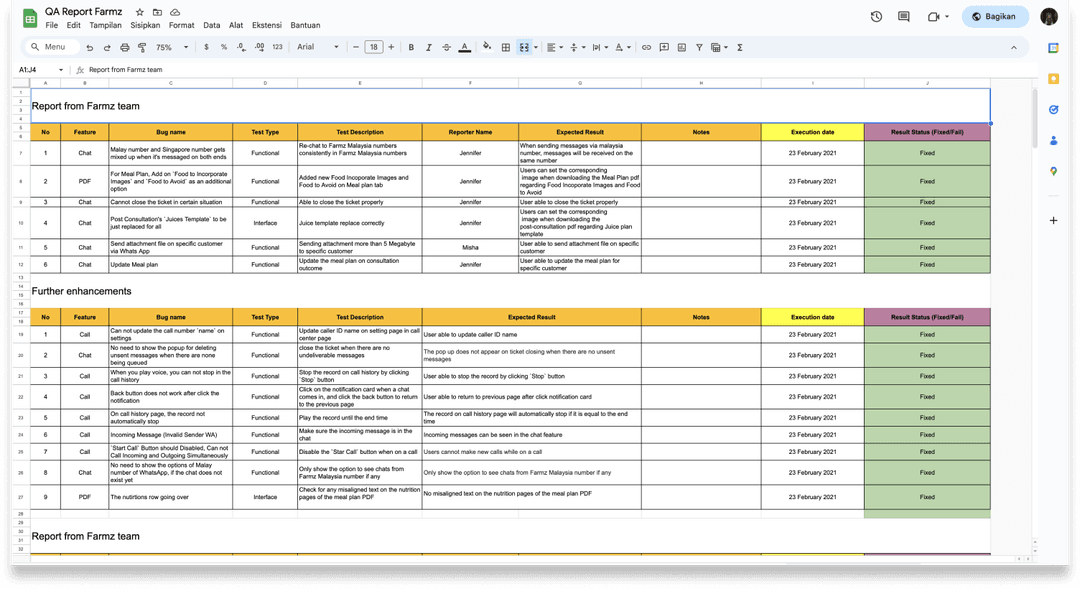Open filter views dropdown
The width and height of the screenshot is (1080, 589).
click(719, 48)
